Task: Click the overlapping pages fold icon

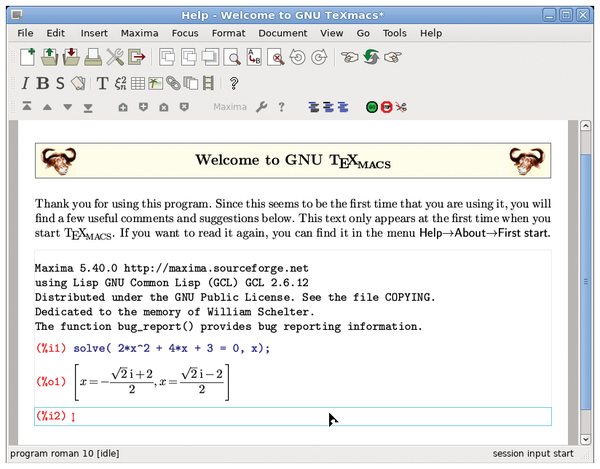Action: click(x=191, y=83)
